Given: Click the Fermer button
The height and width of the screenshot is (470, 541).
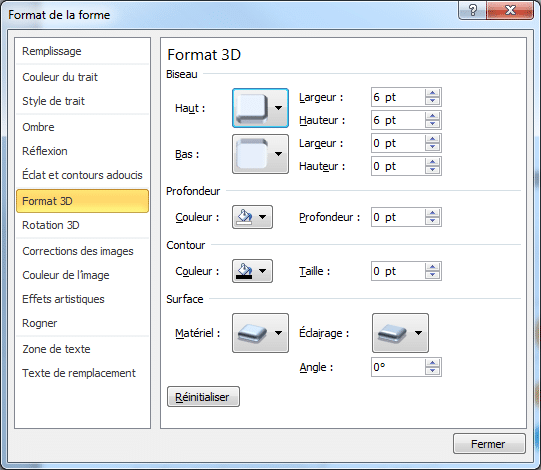Looking at the screenshot, I should point(489,444).
